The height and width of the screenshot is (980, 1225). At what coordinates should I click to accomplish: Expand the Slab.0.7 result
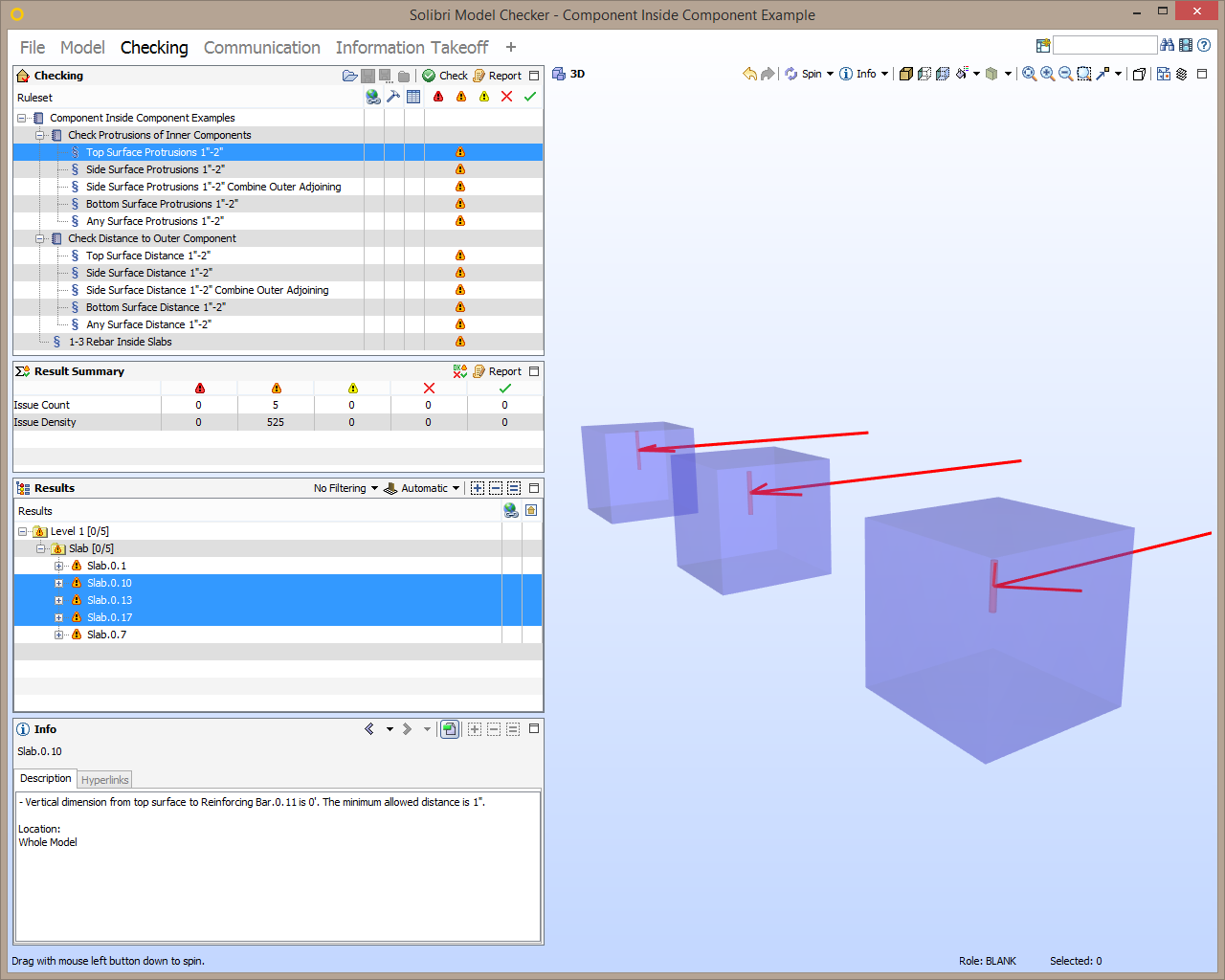coord(58,635)
